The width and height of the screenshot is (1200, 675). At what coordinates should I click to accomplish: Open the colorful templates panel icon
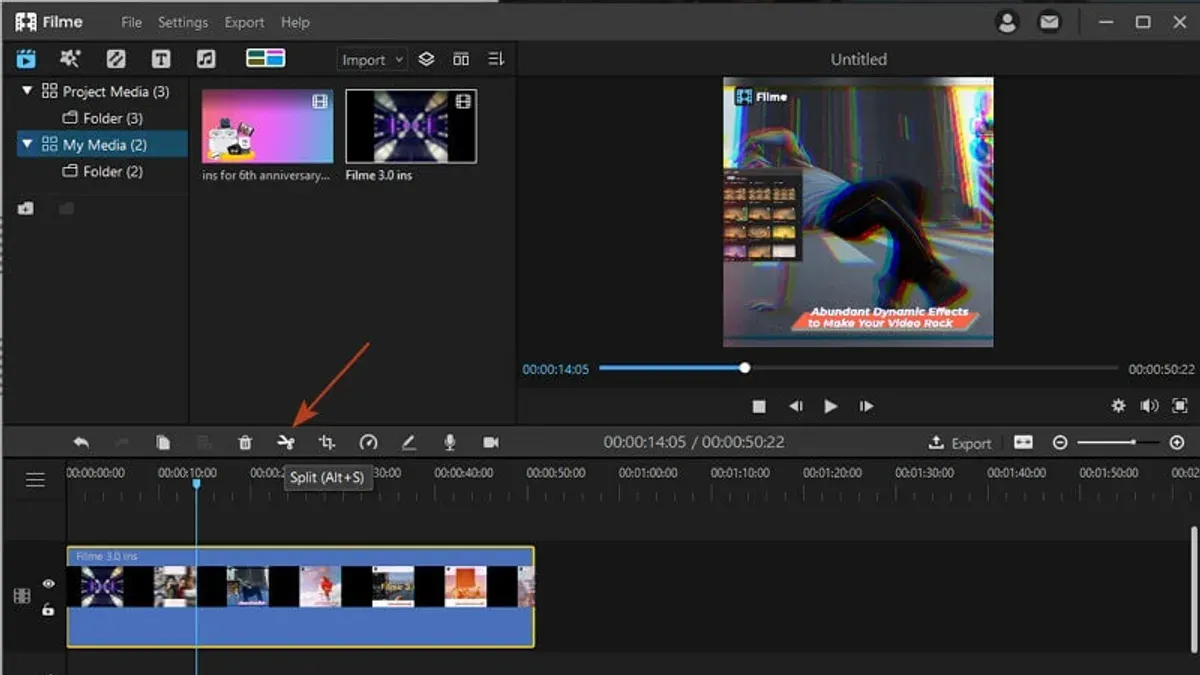266,59
